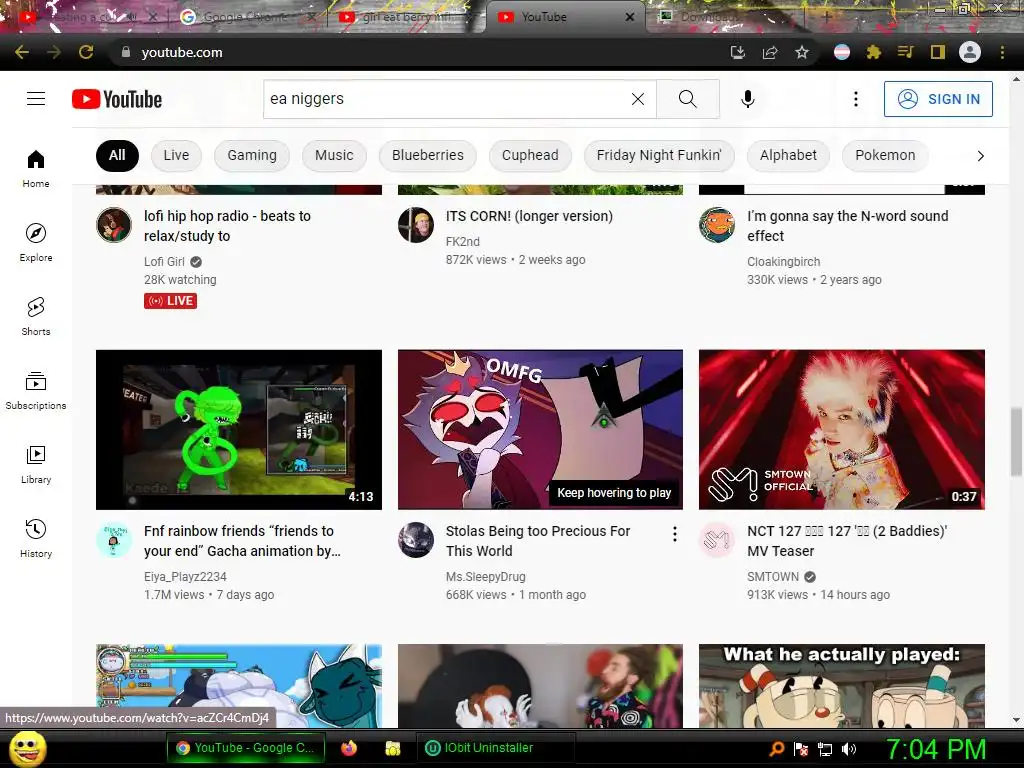
Task: Open the SMTOWN channel name link
Action: [773, 577]
